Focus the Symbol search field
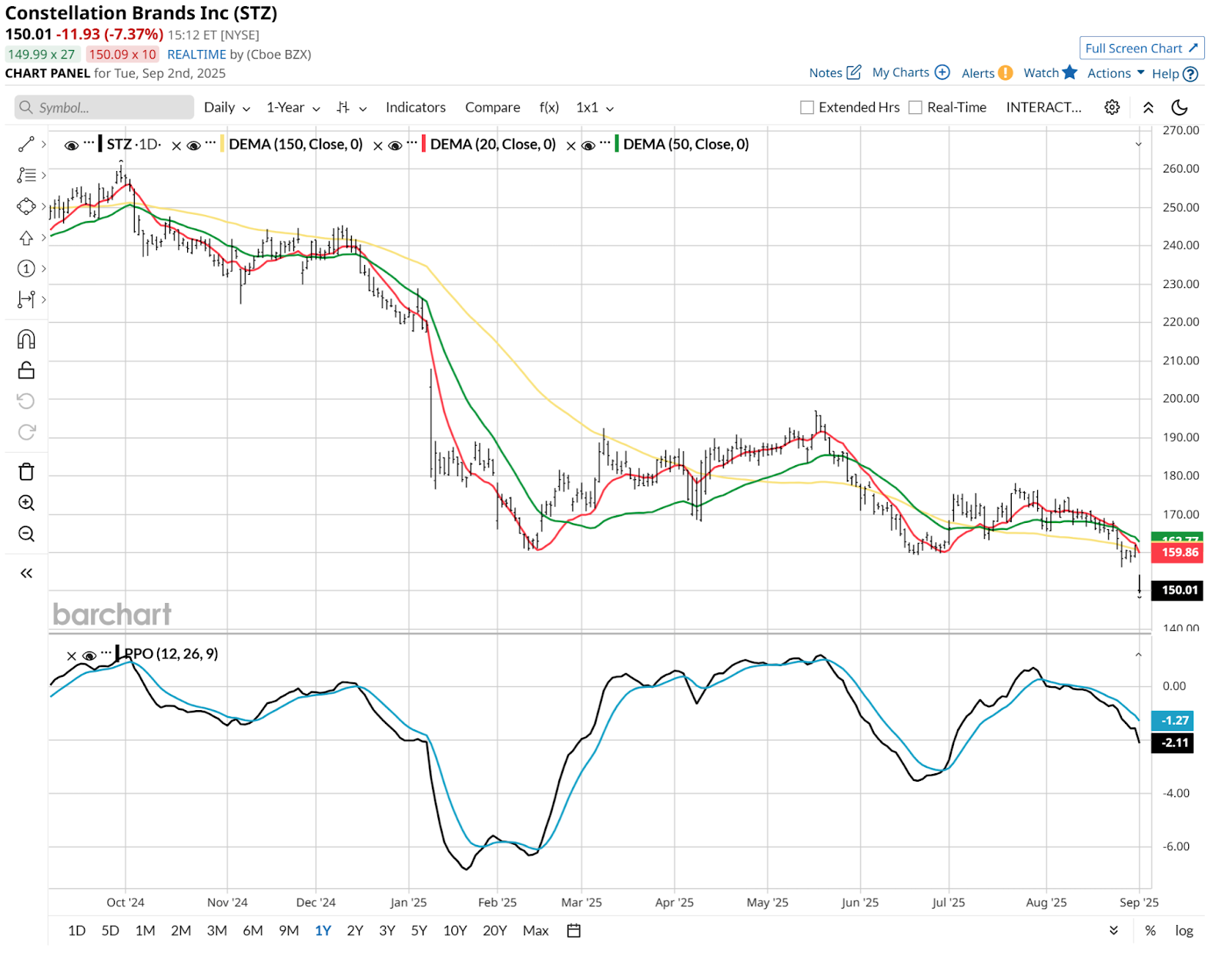The width and height of the screenshot is (1232, 955). [x=104, y=107]
